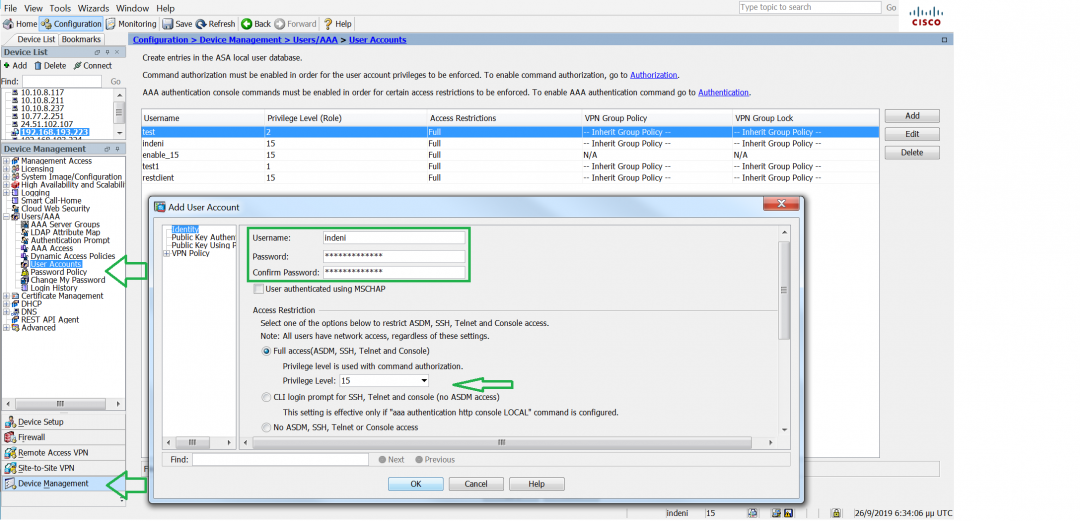Click the Home toolbar icon
Screen dimensions: 1080x521
pos(9,23)
